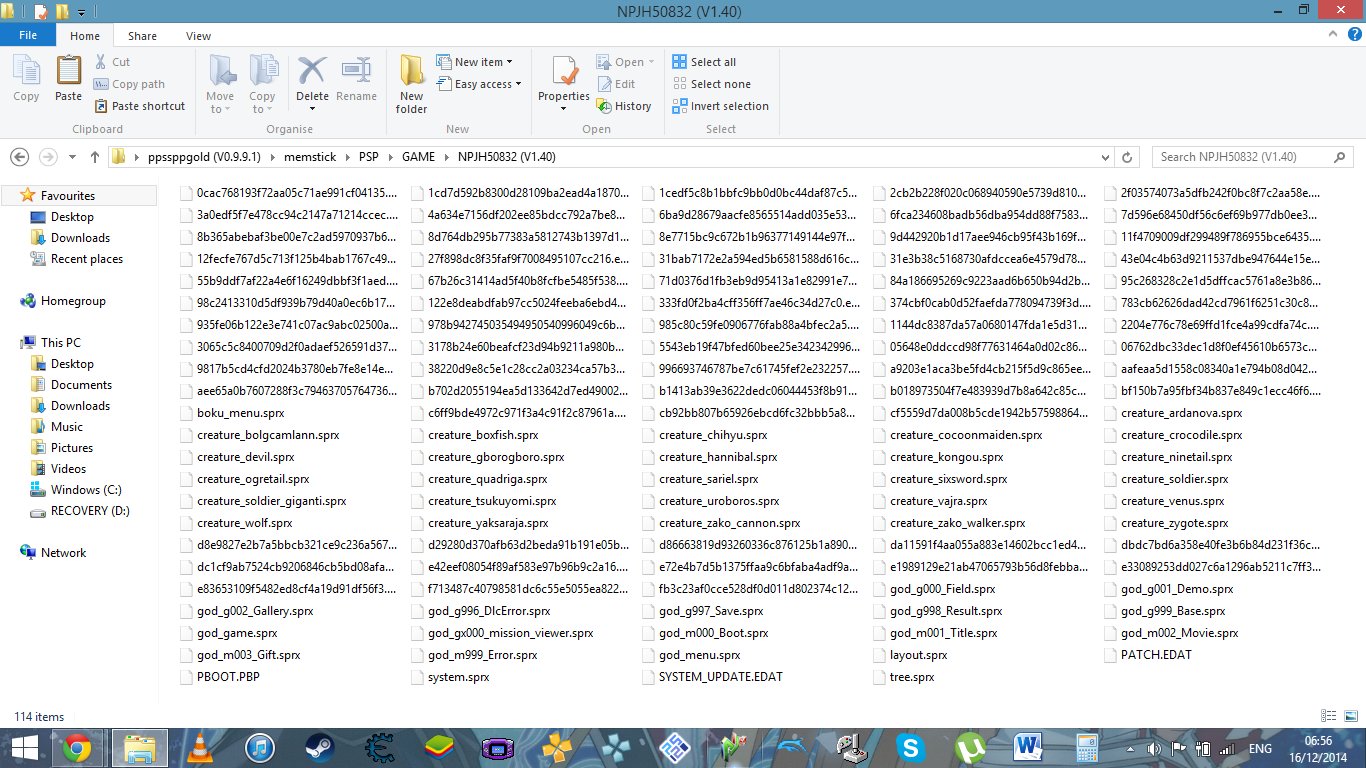The height and width of the screenshot is (768, 1366).
Task: Open the View ribbon tab
Action: pyautogui.click(x=198, y=36)
